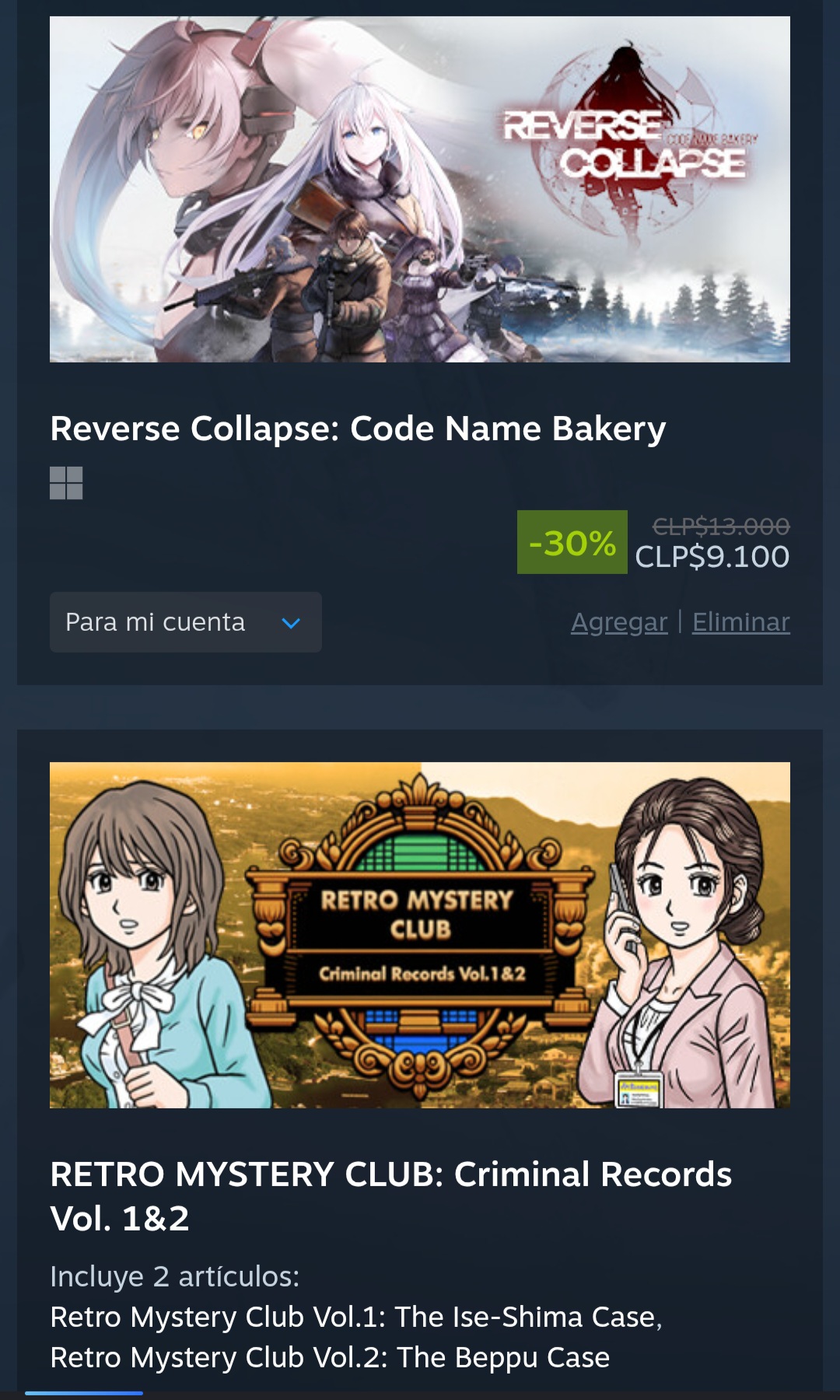Click Agregar link for Reverse Collapse
The width and height of the screenshot is (840, 1400).
pyautogui.click(x=619, y=622)
